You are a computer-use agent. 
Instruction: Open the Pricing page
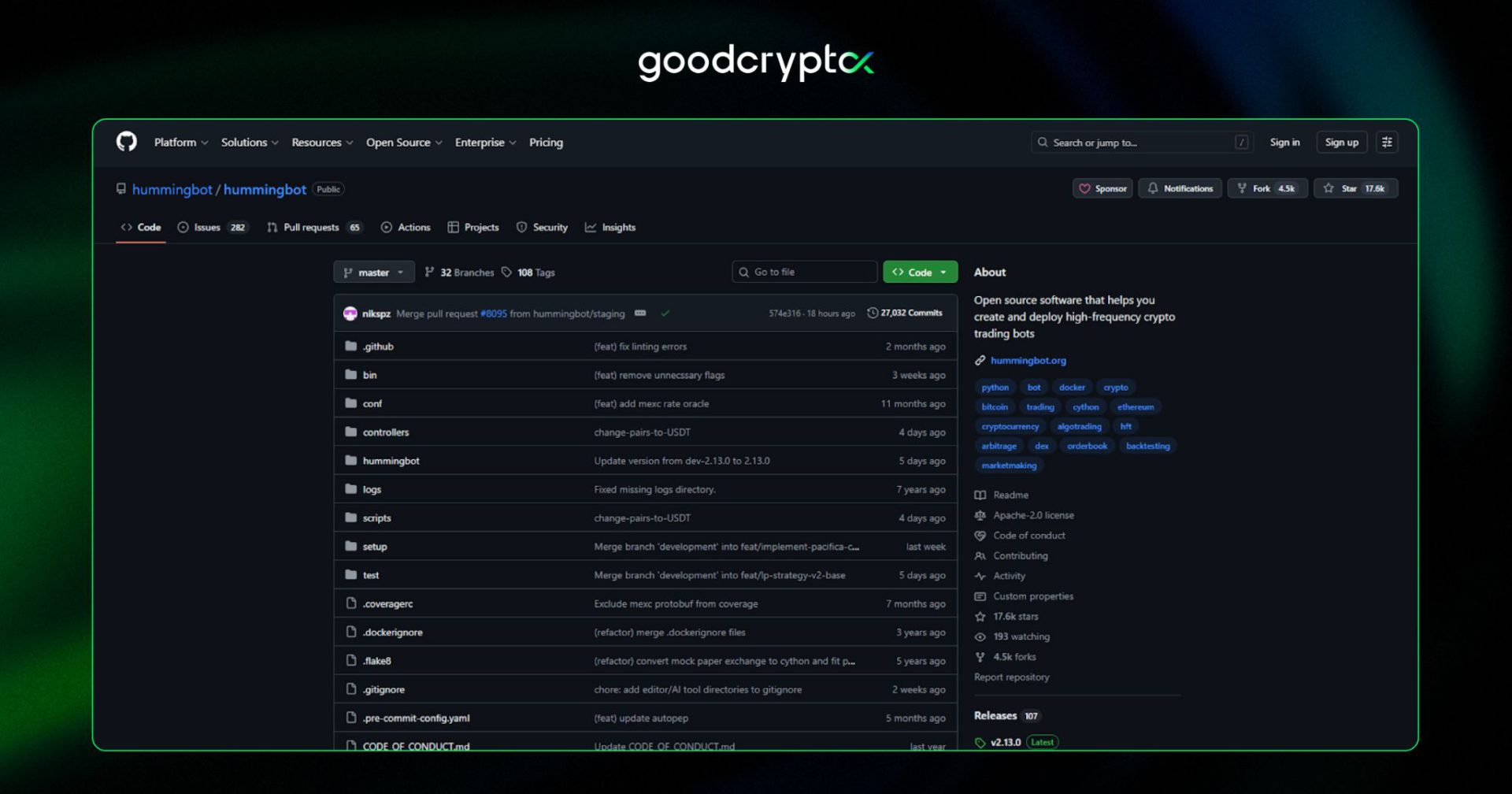[x=546, y=143]
